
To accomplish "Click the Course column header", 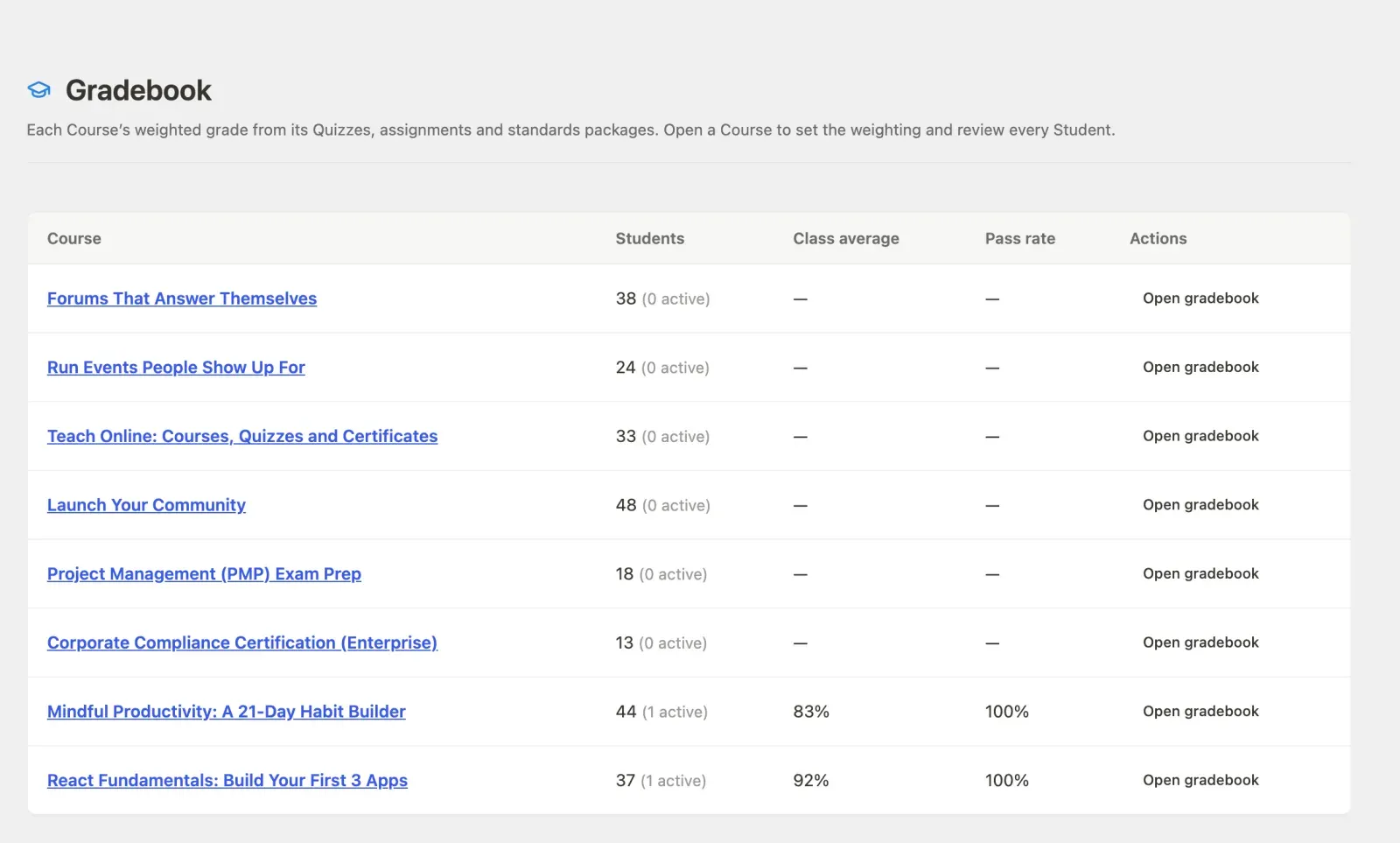I will (74, 239).
